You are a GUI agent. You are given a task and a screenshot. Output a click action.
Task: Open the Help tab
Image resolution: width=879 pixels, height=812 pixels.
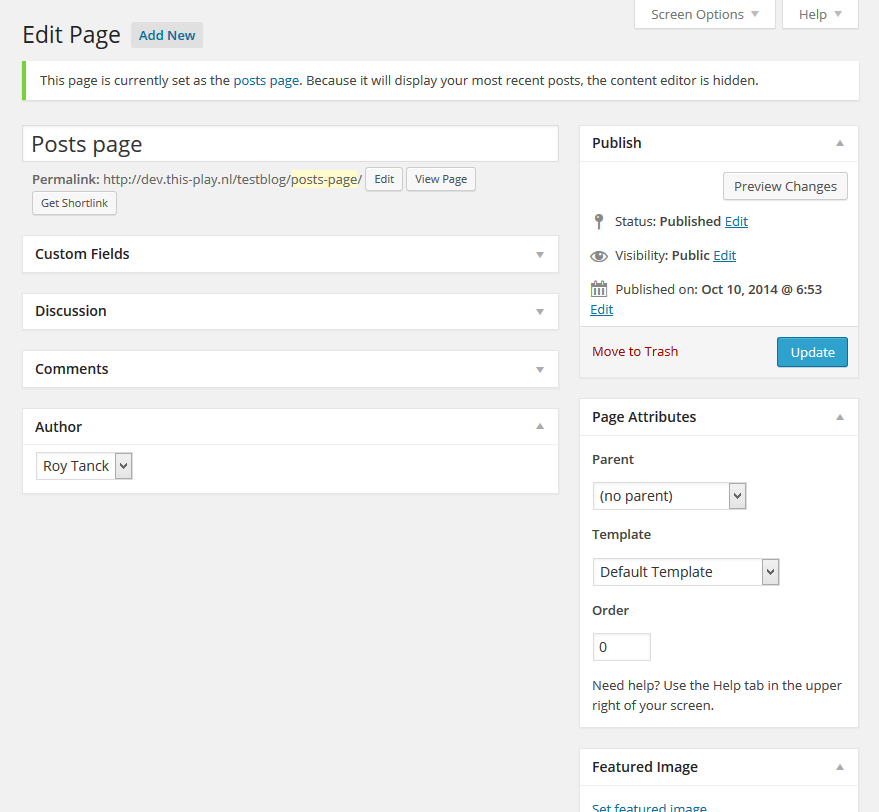coord(820,15)
